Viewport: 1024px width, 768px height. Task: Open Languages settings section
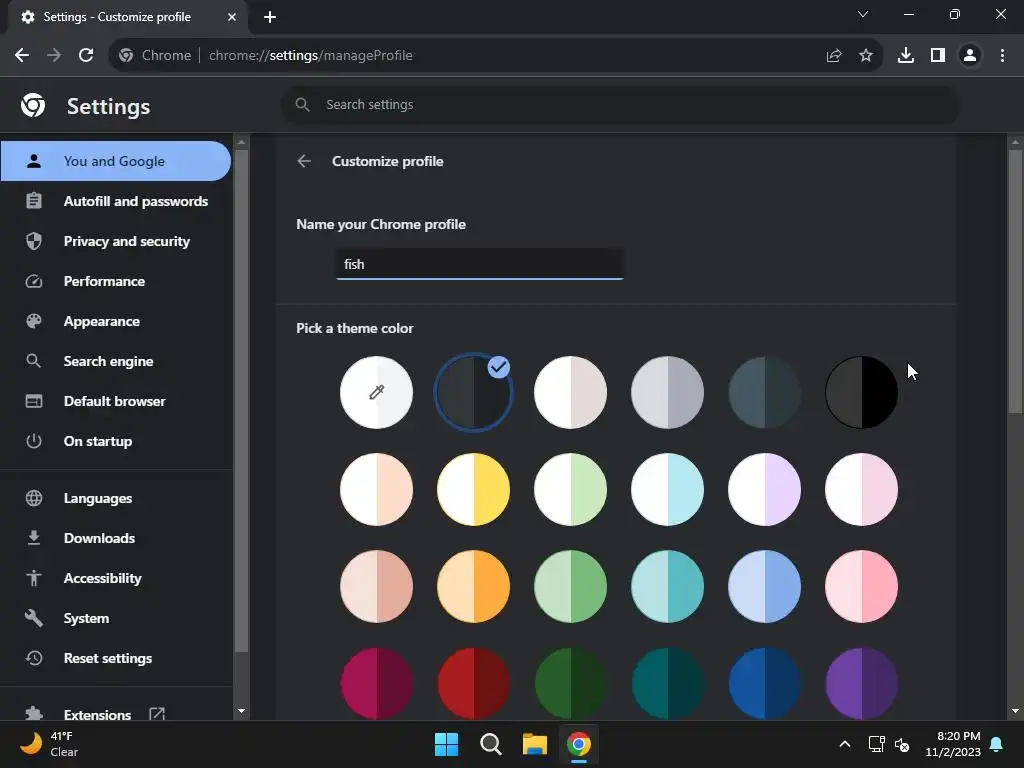pos(116,498)
